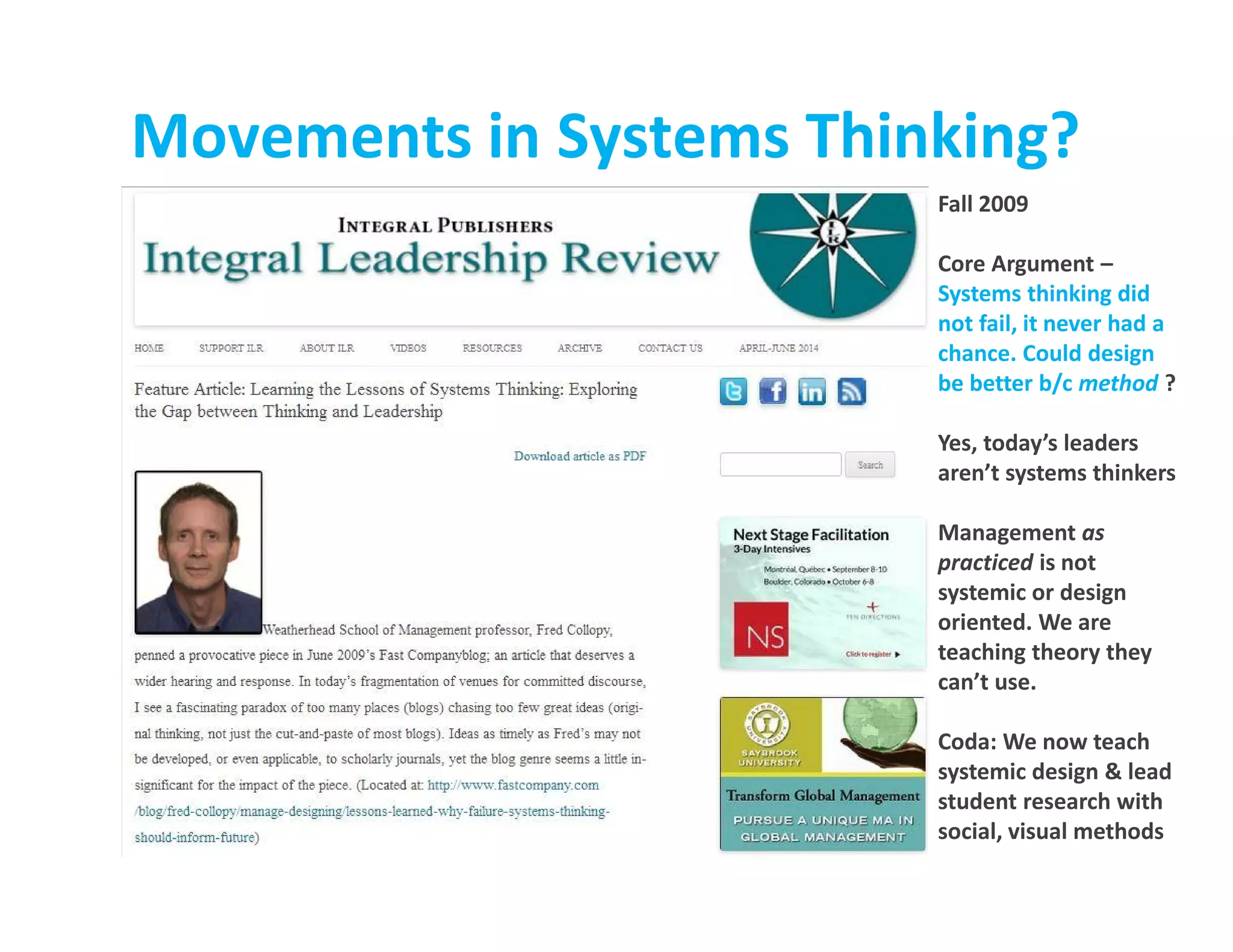The width and height of the screenshot is (1233, 952).
Task: Click the Integral Leadership Review banner title
Action: [431, 259]
